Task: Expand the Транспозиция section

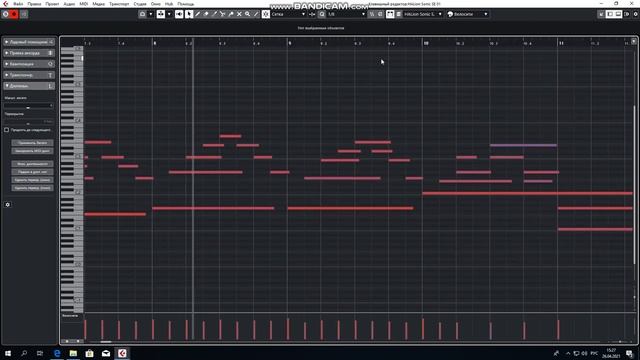Action: [29, 75]
